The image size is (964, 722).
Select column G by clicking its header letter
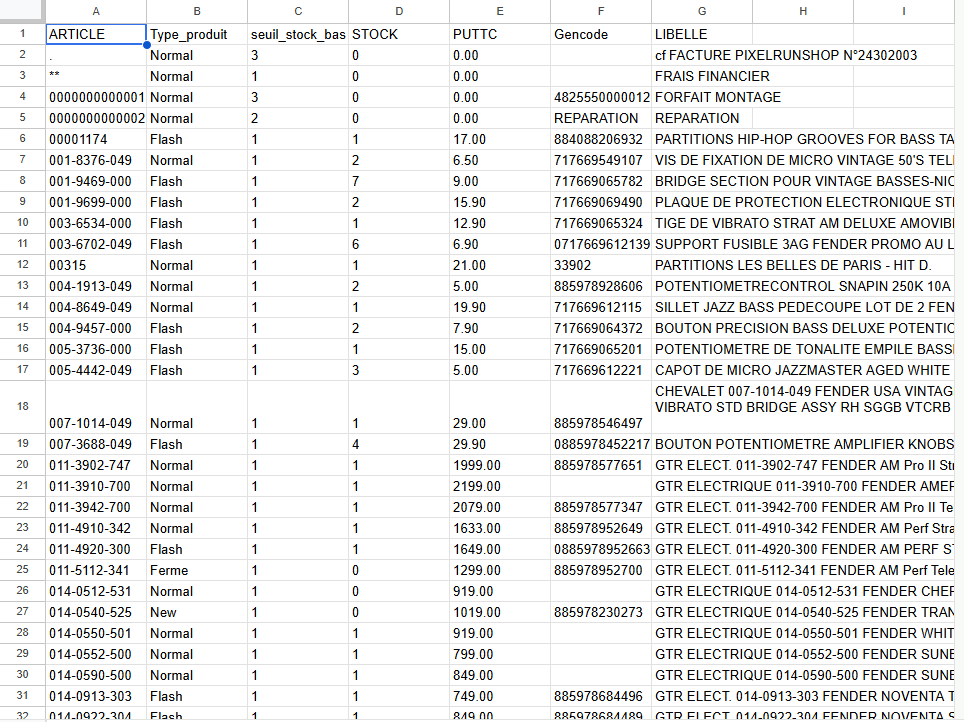tap(701, 11)
